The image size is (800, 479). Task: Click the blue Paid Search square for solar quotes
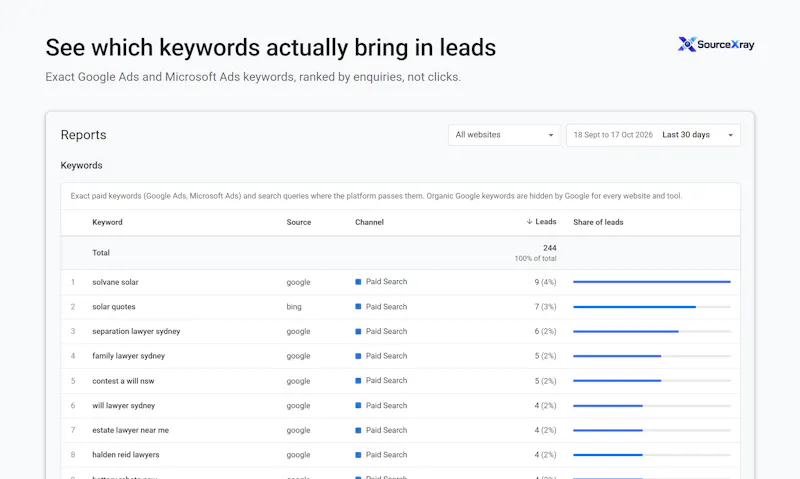pos(358,307)
